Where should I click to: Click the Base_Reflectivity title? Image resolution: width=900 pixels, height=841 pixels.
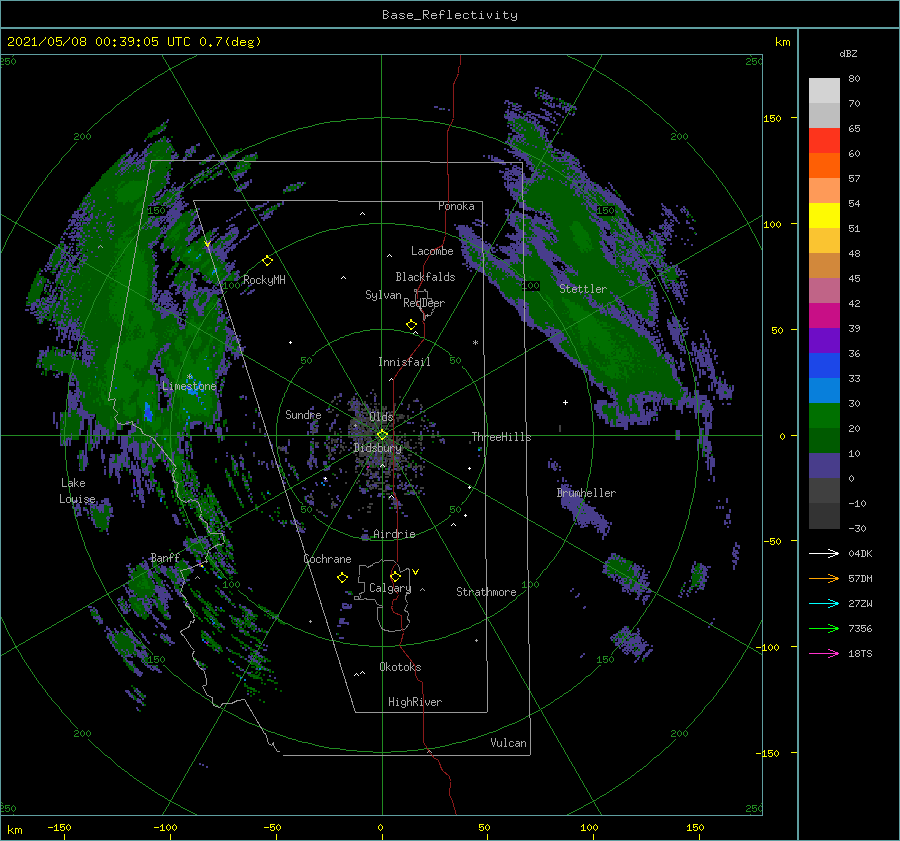pyautogui.click(x=450, y=15)
